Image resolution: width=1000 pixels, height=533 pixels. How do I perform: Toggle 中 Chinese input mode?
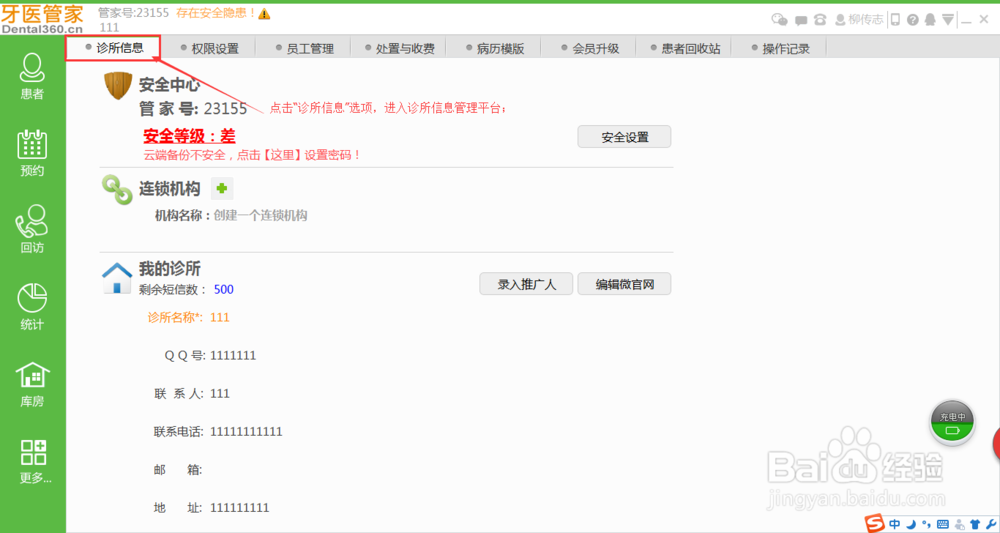(x=895, y=524)
